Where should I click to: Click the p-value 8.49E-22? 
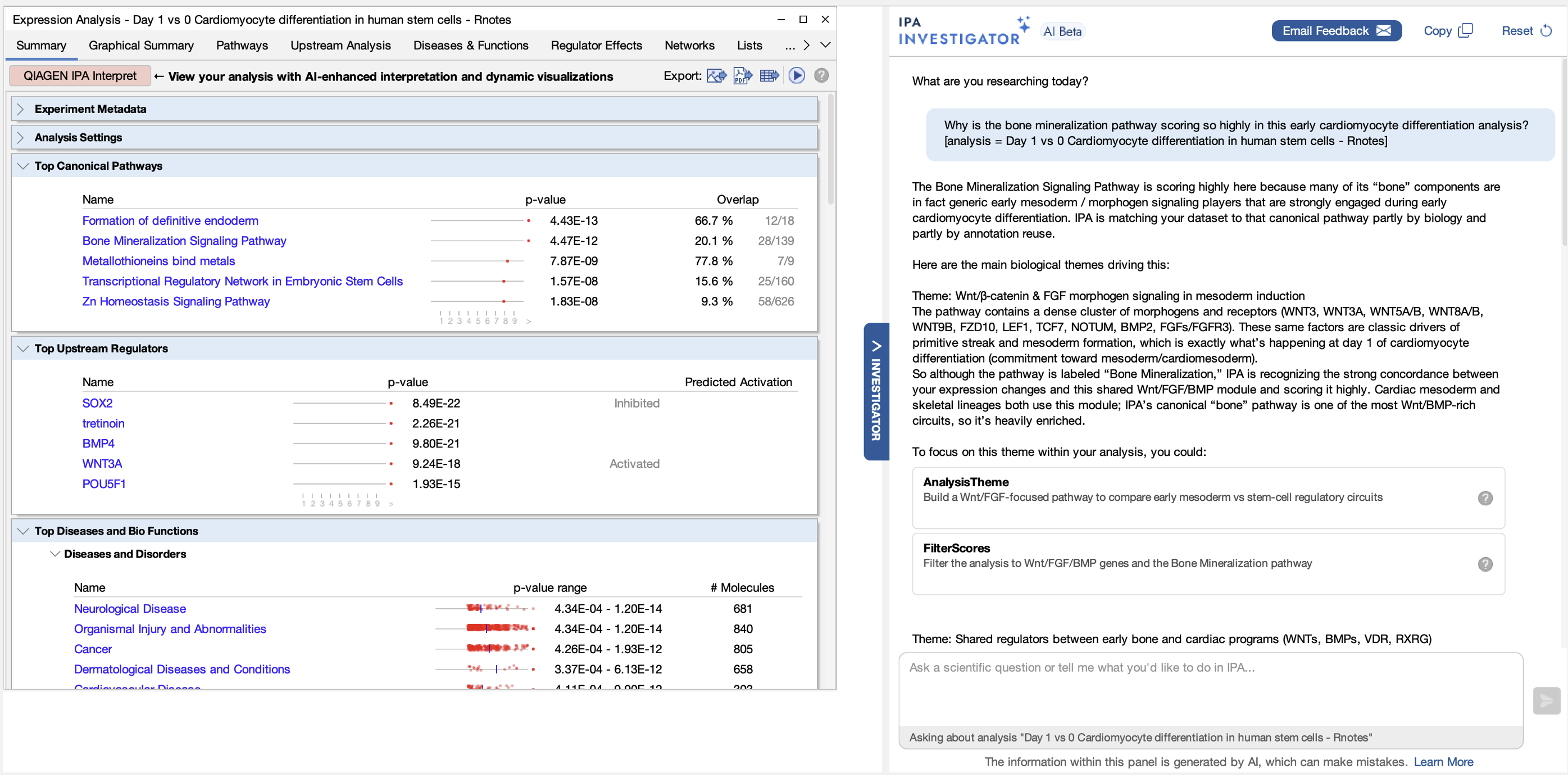436,404
